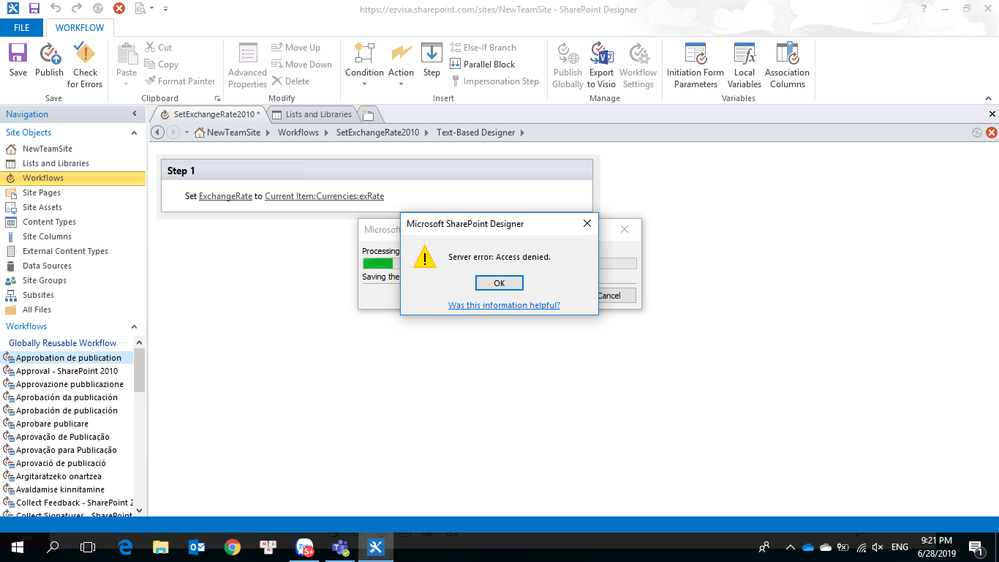Cancel the processing dialog

[617, 295]
